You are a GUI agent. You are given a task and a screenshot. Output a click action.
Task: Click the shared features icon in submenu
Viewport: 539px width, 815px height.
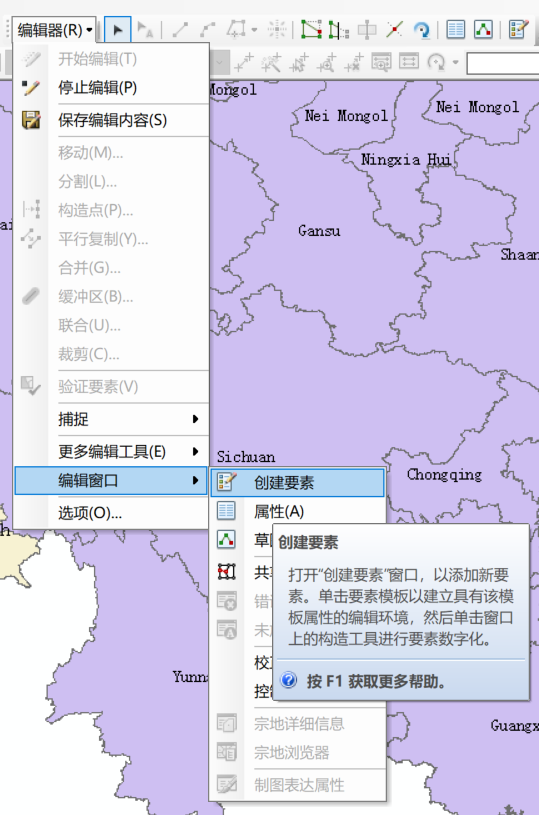[x=227, y=572]
